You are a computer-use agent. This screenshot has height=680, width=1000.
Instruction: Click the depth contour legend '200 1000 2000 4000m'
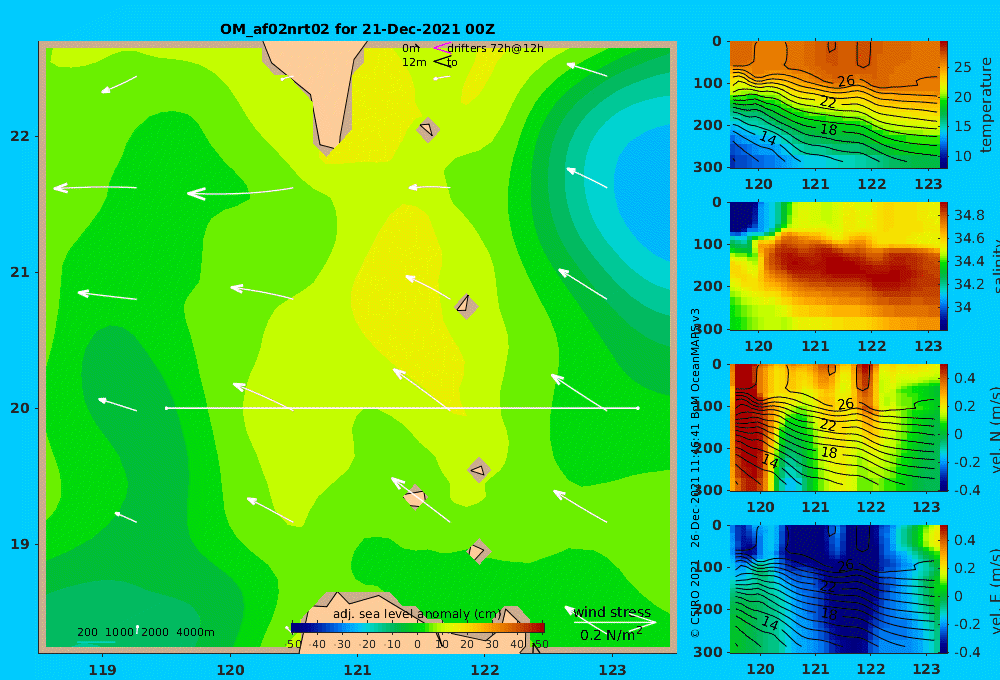pyautogui.click(x=145, y=632)
